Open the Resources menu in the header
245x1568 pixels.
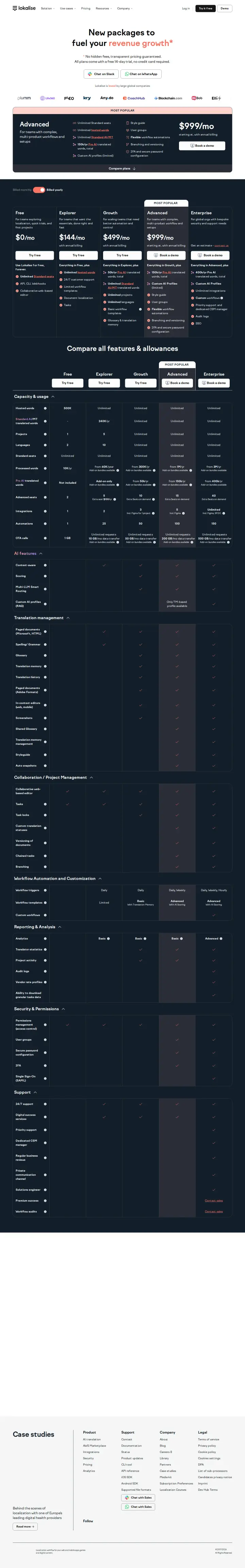click(x=103, y=9)
